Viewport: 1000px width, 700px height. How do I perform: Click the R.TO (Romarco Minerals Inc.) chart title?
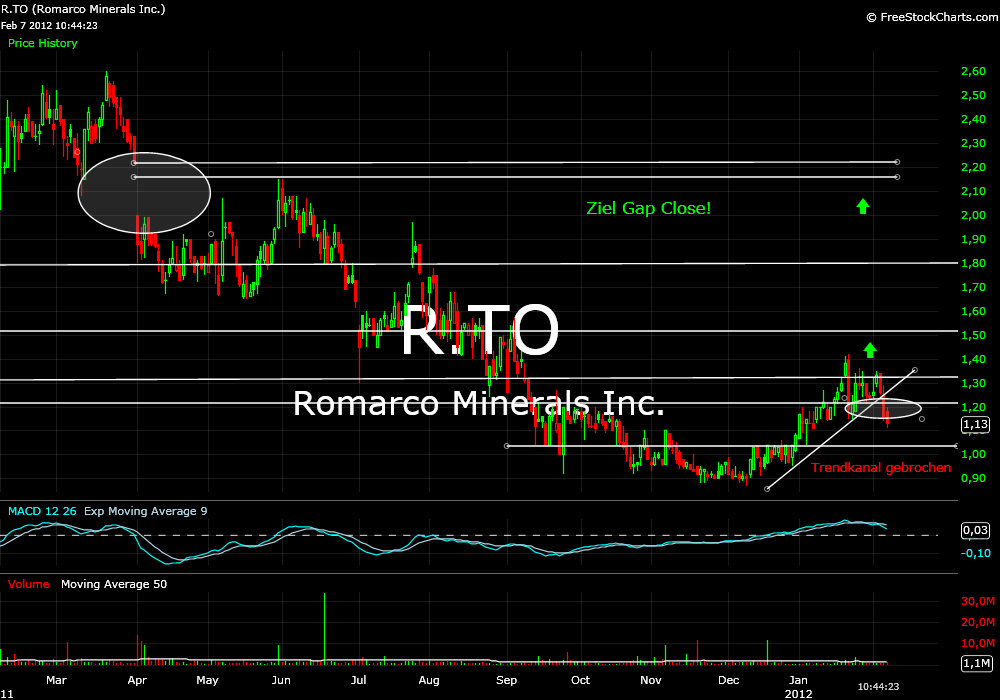pos(83,9)
